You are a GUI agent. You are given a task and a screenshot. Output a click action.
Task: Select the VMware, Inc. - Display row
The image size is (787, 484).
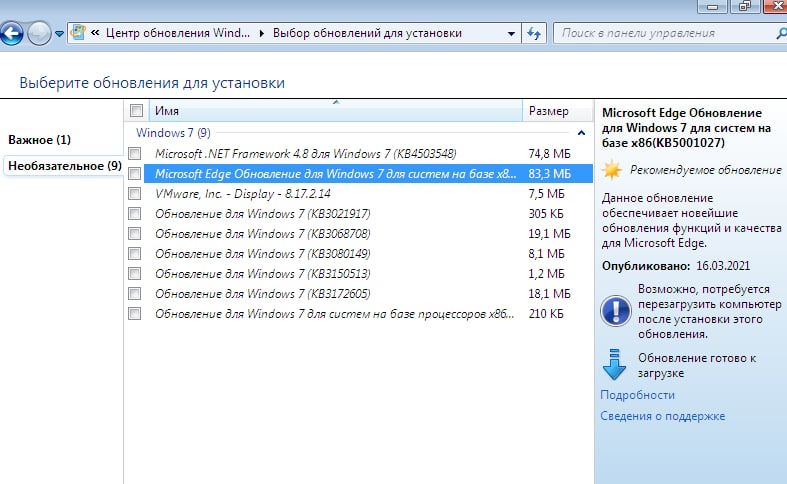[x=243, y=194]
